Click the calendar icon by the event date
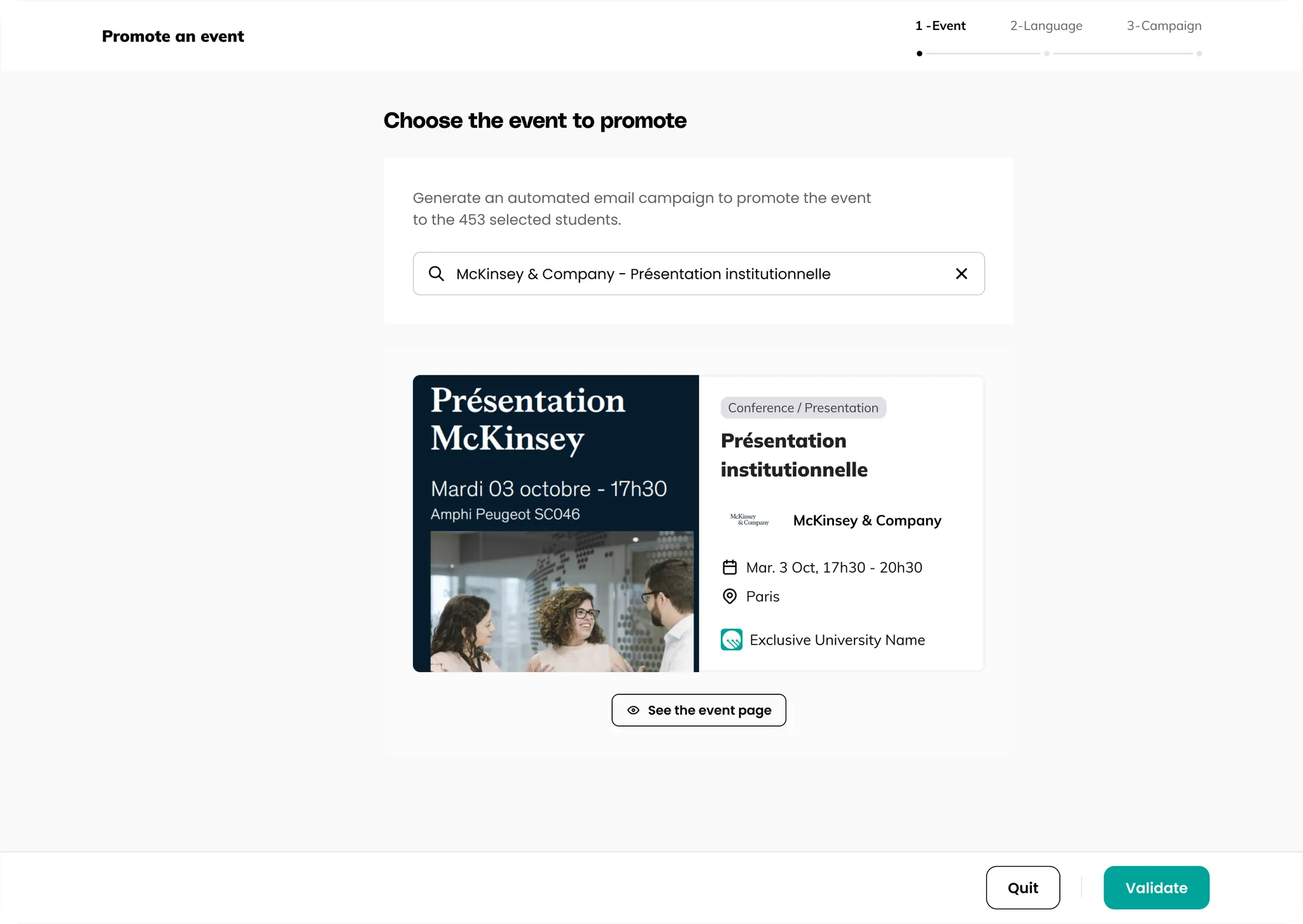Screen dimensions: 1303x924 point(730,567)
